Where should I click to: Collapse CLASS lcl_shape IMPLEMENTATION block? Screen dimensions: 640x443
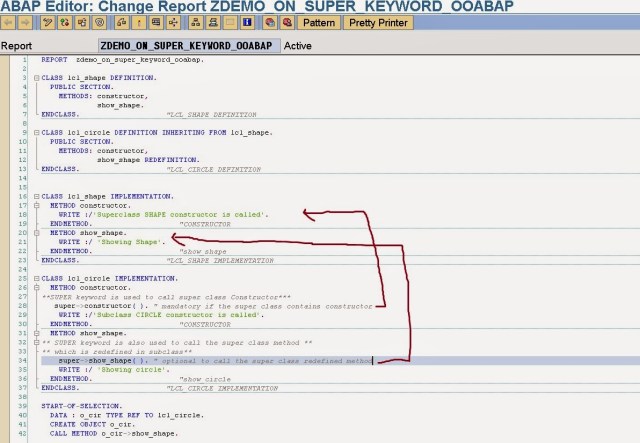(36, 196)
